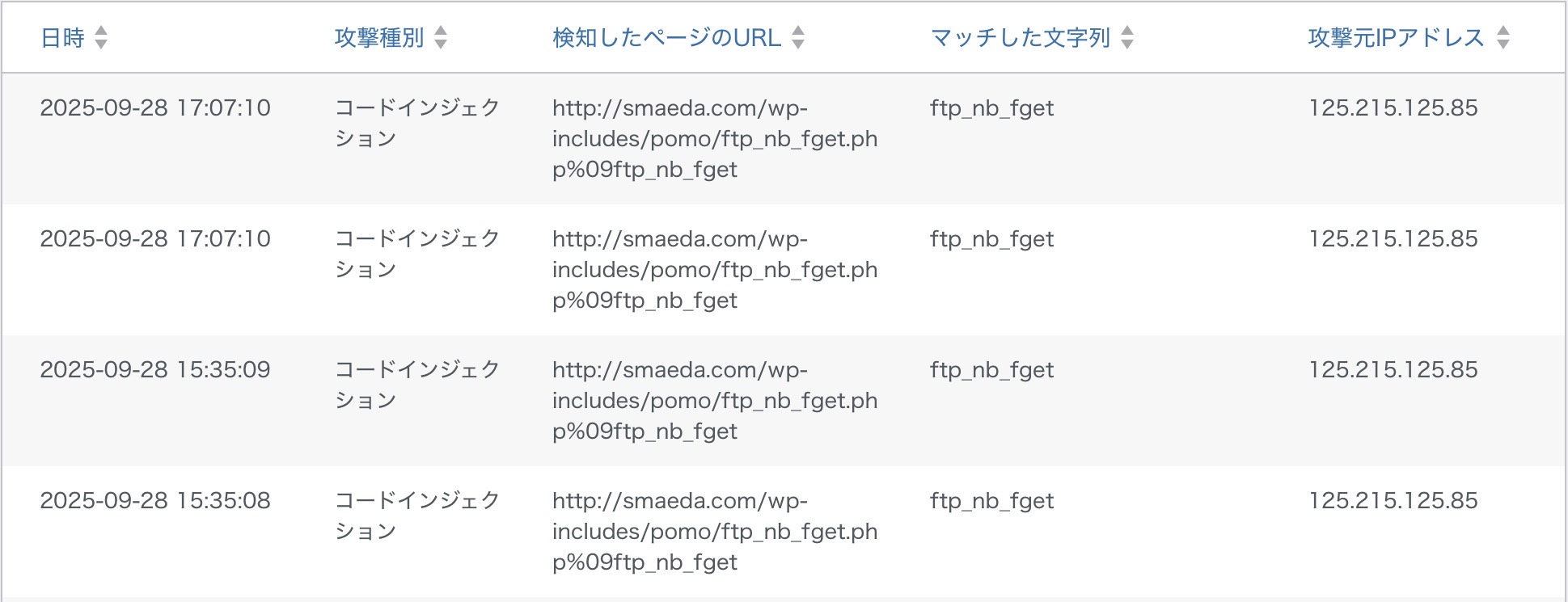Click the detected URL in the 15:35:08 row
The height and width of the screenshot is (602, 1568).
coord(714,532)
